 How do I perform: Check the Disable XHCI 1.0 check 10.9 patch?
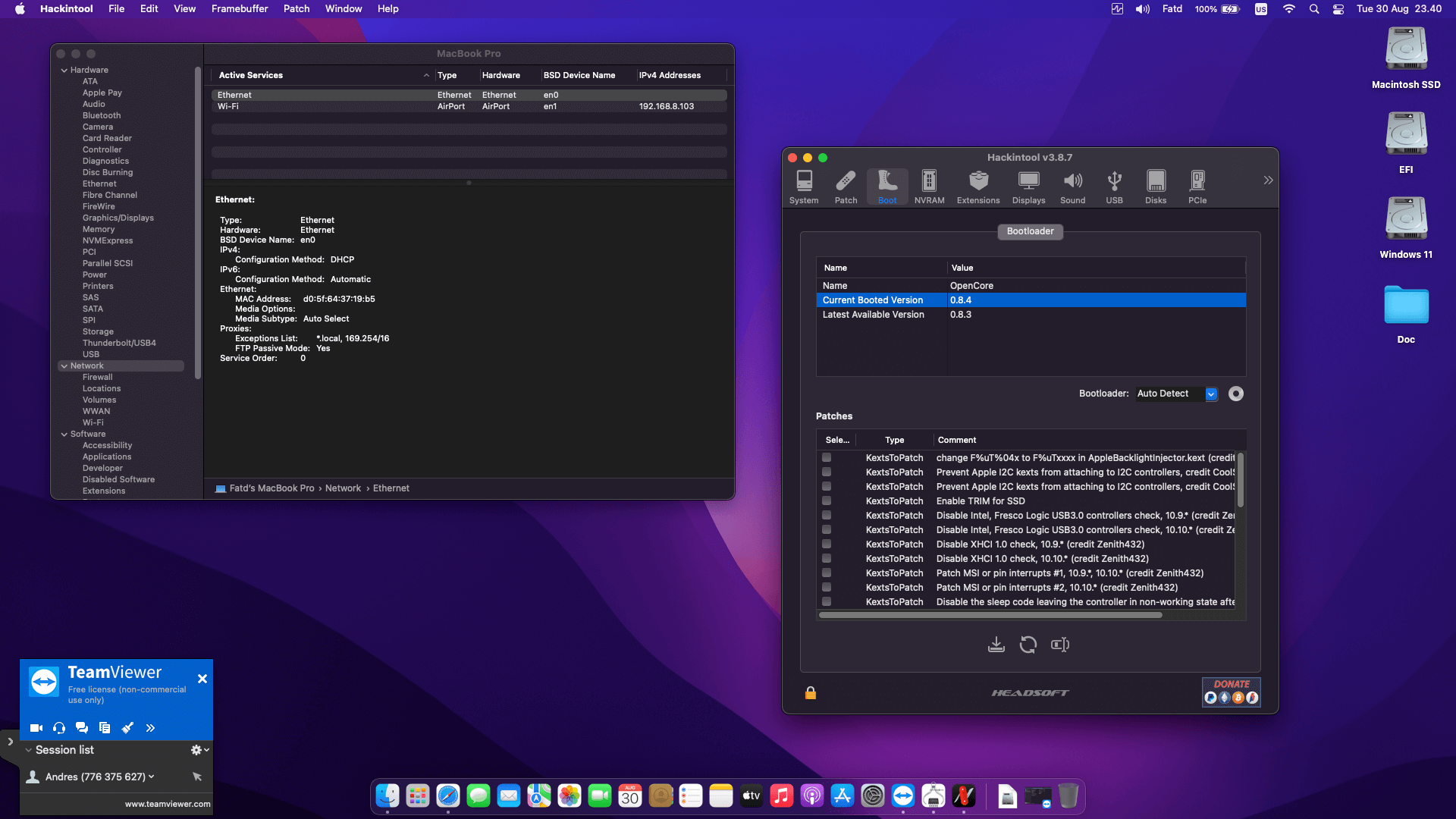[827, 544]
